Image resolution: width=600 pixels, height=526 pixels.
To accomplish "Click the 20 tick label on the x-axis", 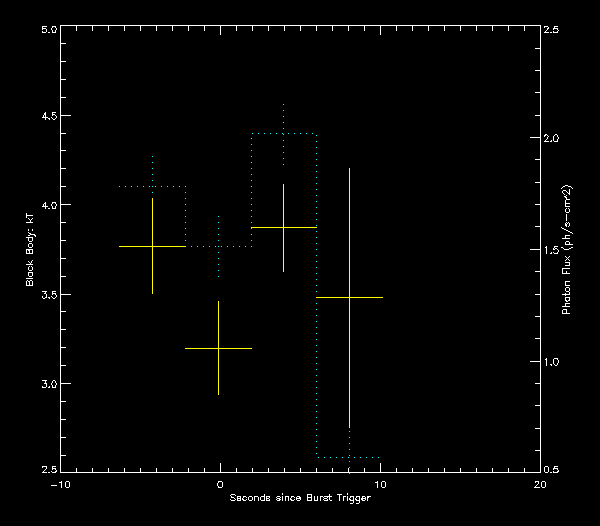I will (x=540, y=484).
